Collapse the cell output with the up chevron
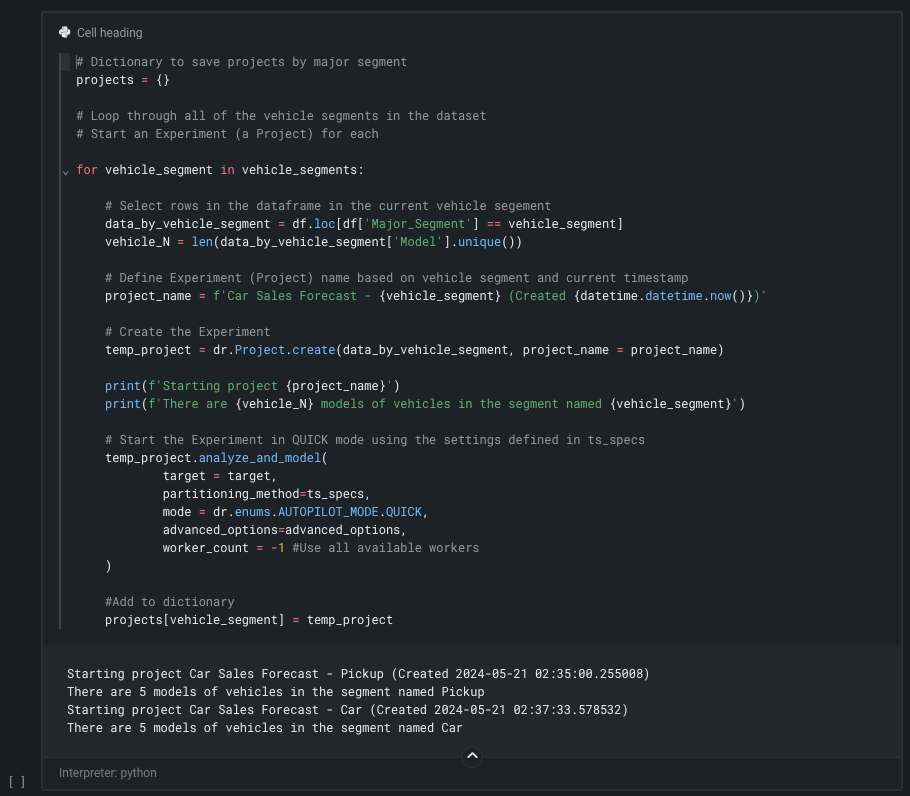Viewport: 910px width, 796px height. point(473,757)
